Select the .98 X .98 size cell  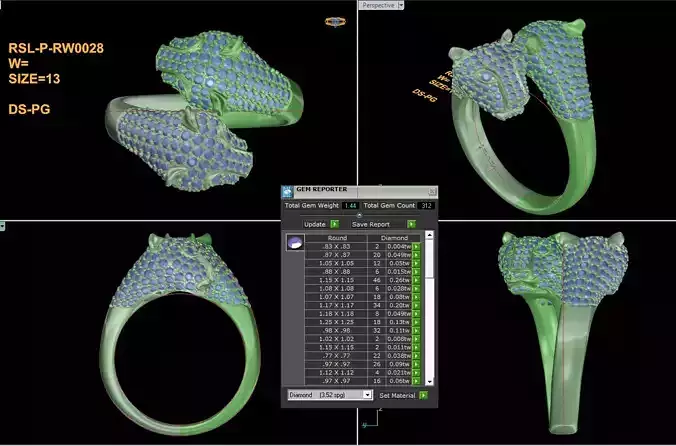pyautogui.click(x=337, y=331)
